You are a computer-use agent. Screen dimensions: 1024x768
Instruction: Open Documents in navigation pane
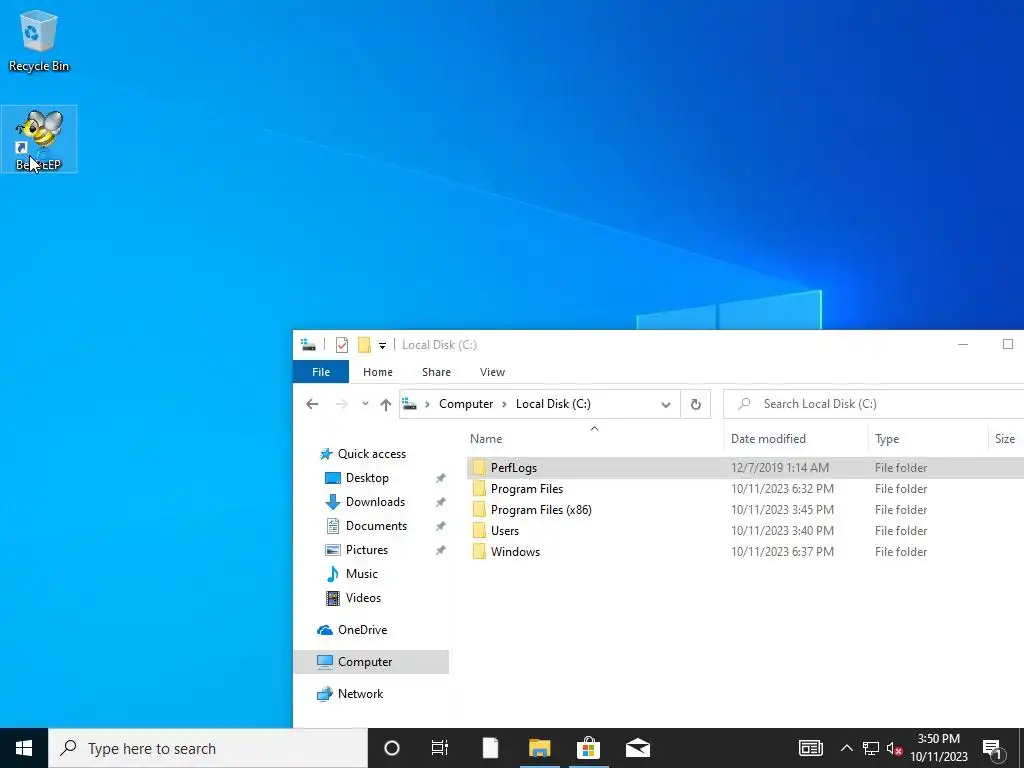pyautogui.click(x=376, y=526)
